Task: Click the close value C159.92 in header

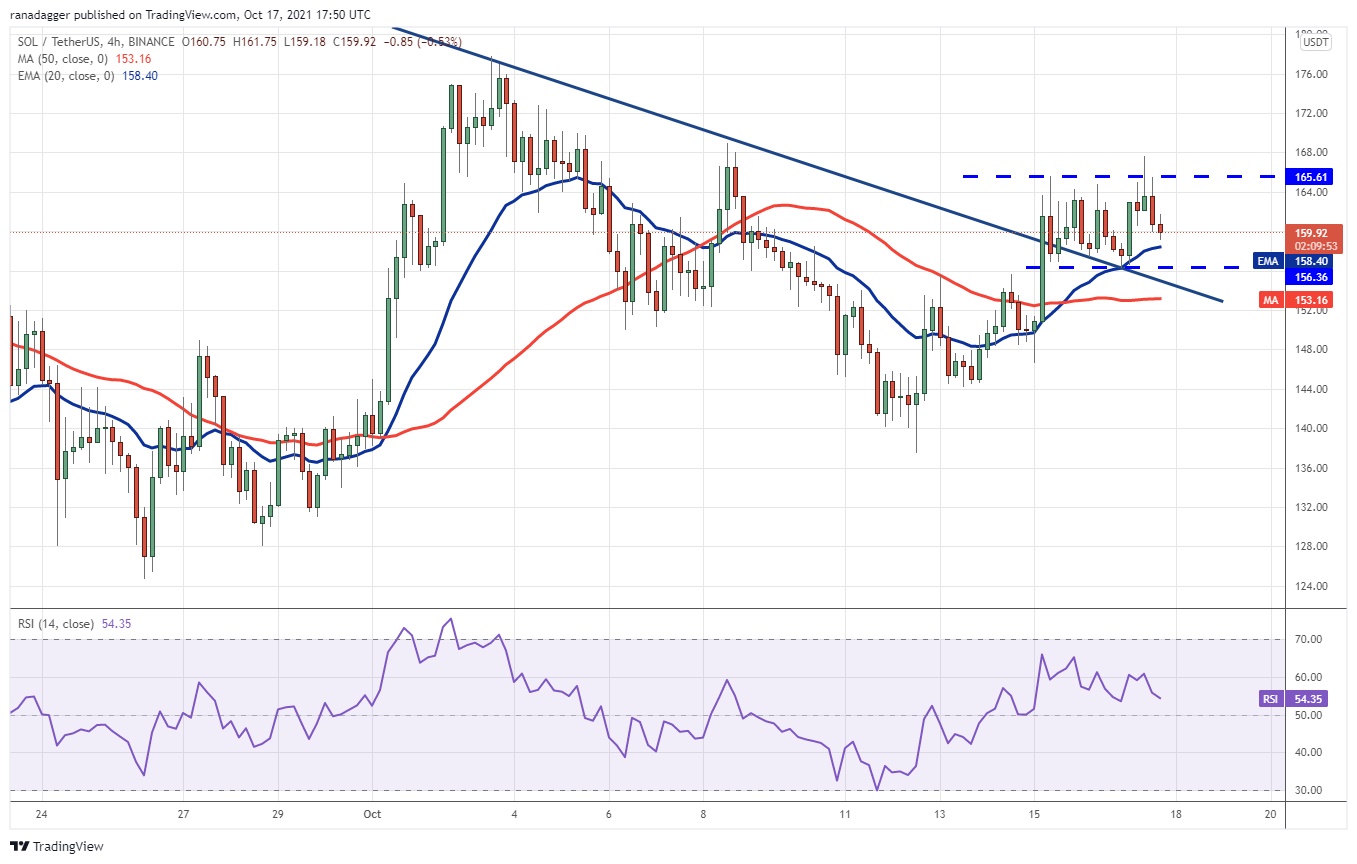Action: point(354,43)
